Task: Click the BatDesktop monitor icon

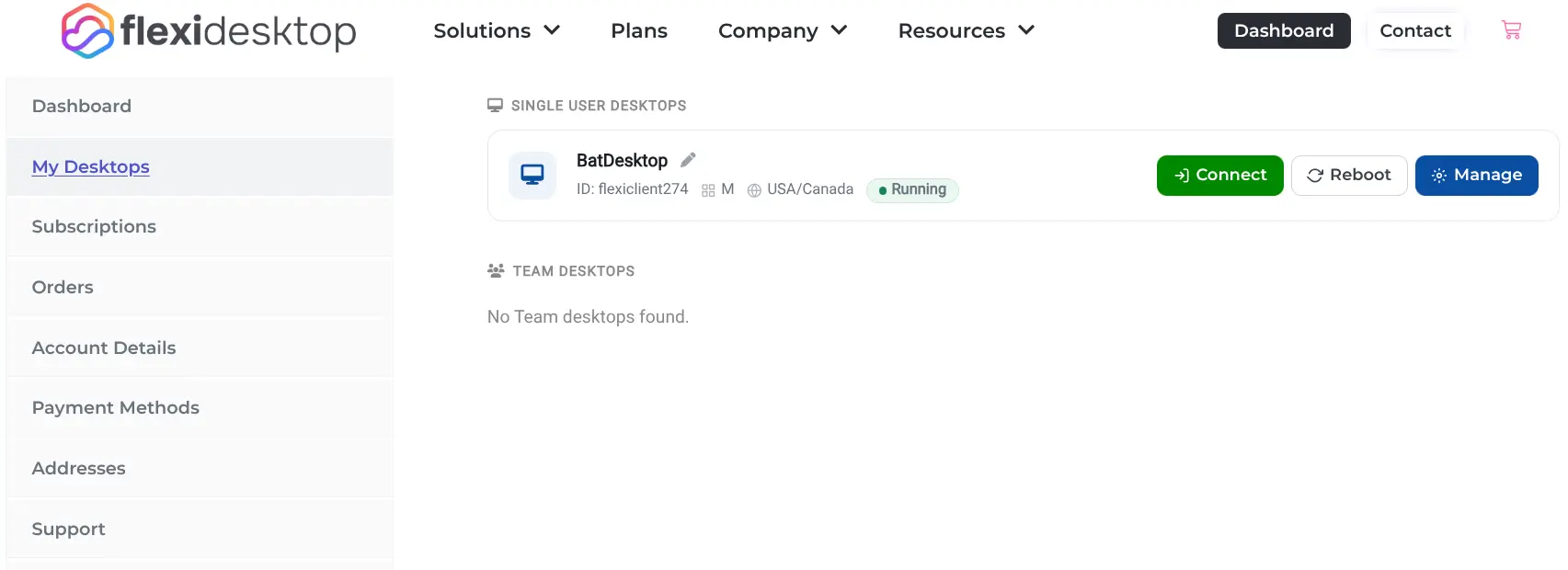Action: click(x=532, y=176)
